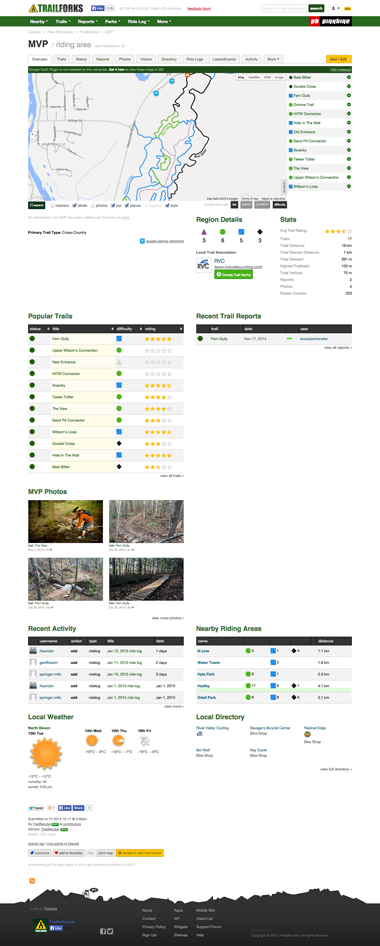Click the green circle next to Wilson's Loop in map list

pyautogui.click(x=349, y=186)
